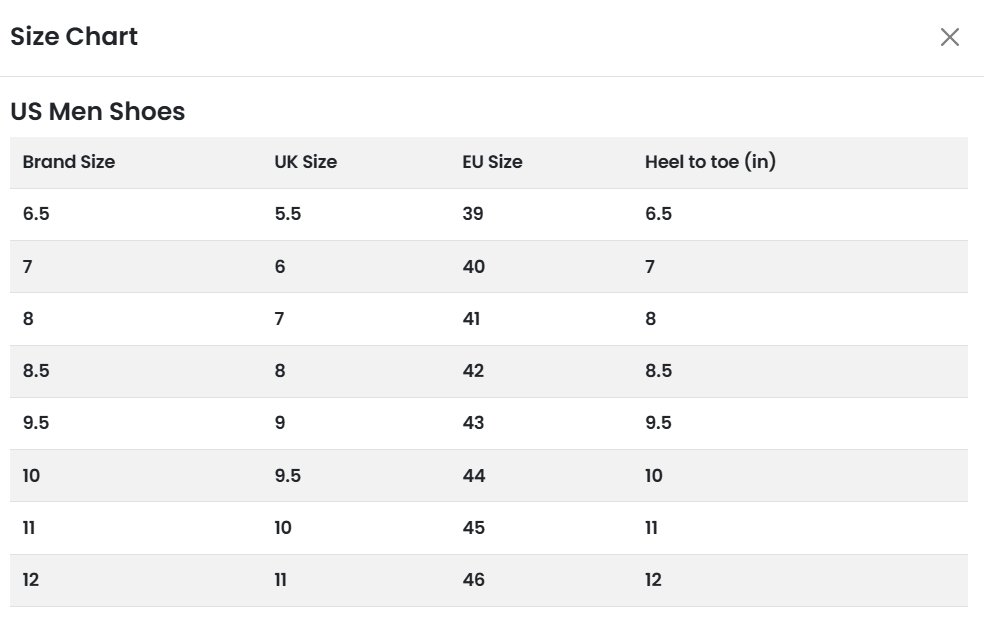984x631 pixels.
Task: Select the EU size 45 cell
Action: coord(474,528)
